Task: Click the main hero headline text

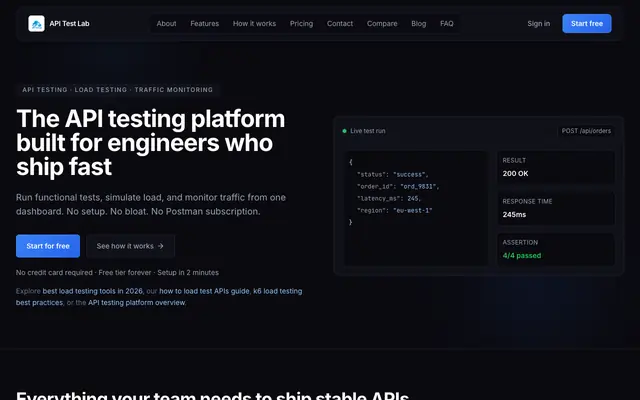Action: coord(151,142)
